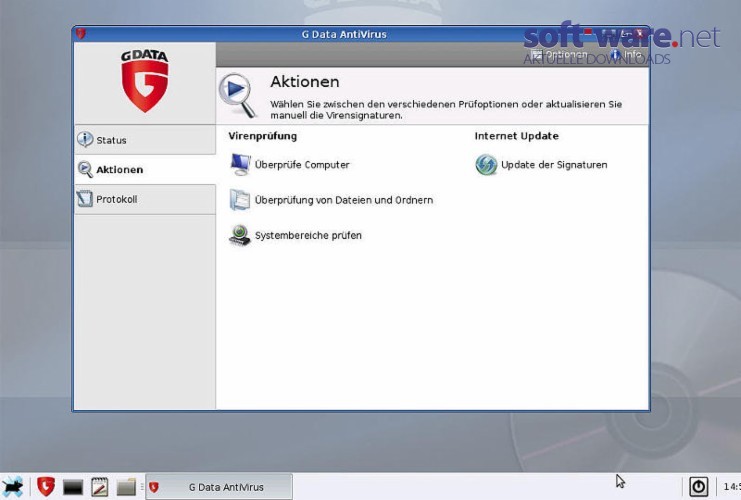Open the Protokoll sidebar tab

click(145, 199)
